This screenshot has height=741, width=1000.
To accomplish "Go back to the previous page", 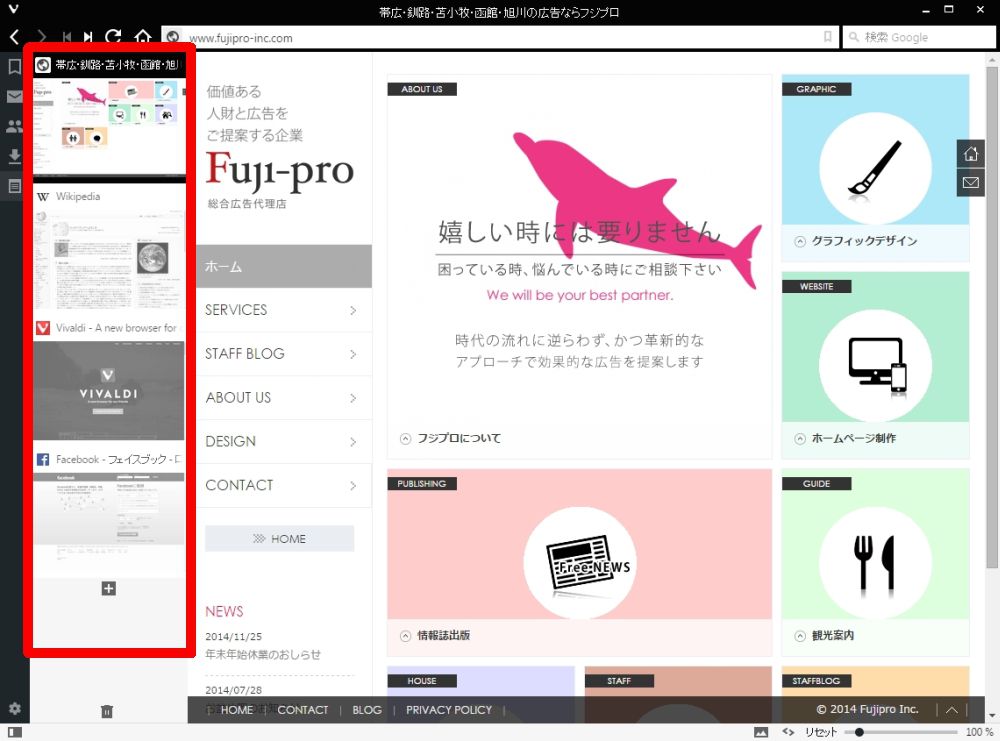I will tap(14, 37).
